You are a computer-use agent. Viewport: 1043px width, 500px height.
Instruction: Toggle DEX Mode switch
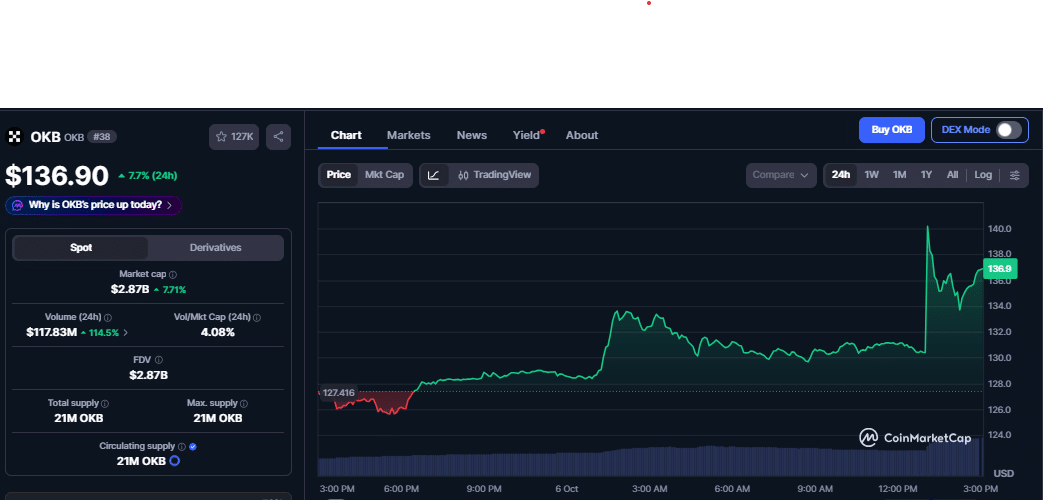1008,130
